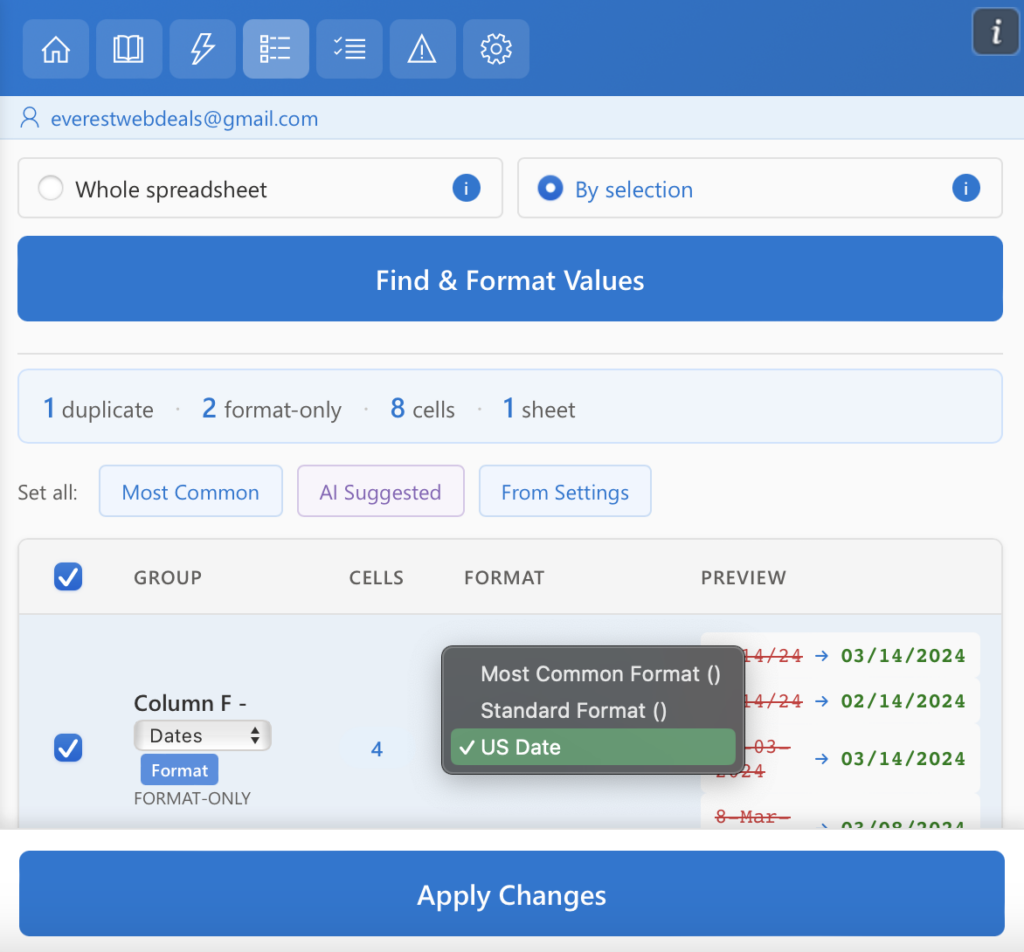This screenshot has width=1024, height=952.
Task: Click info icon beside By selection
Action: (965, 188)
